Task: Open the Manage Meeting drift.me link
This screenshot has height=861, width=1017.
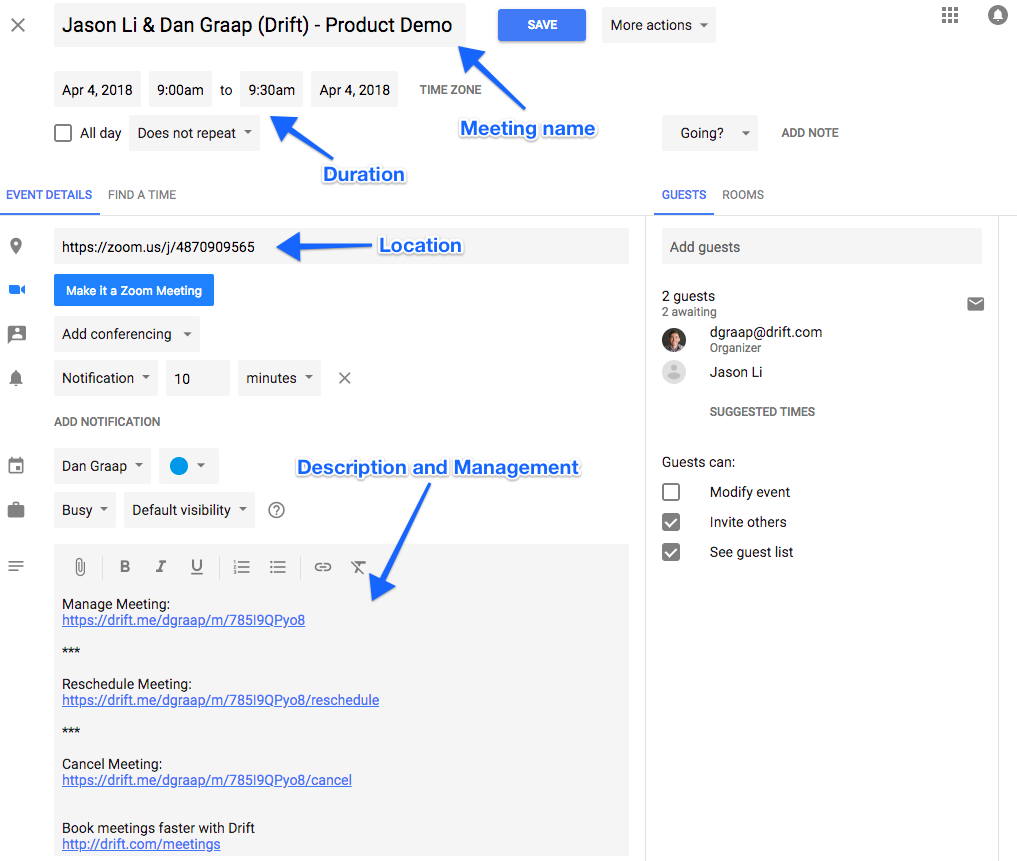Action: click(x=184, y=620)
